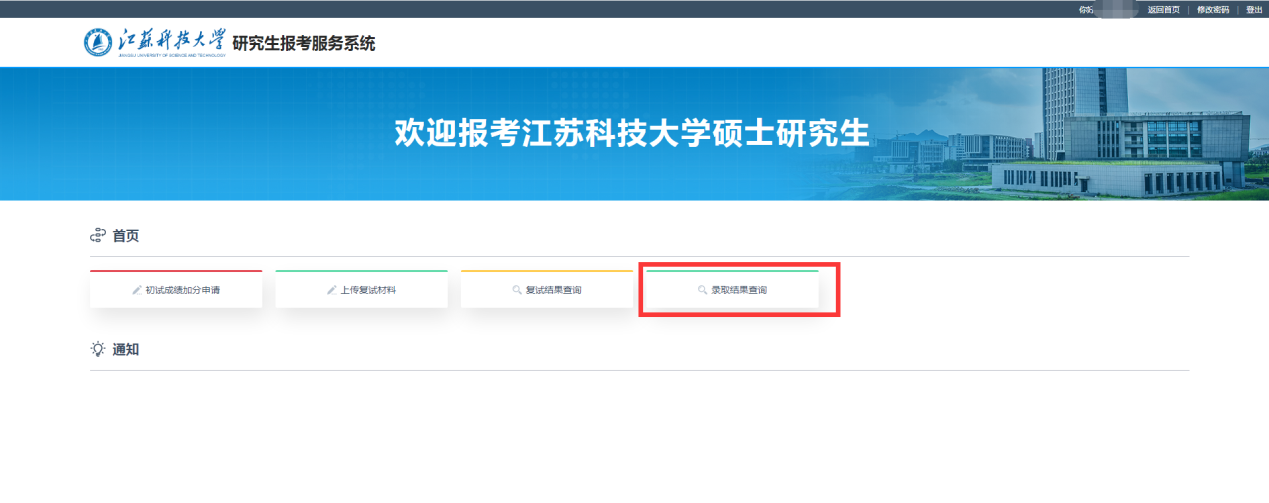
Task: Click the pencil icon on 初试成绩加分申请 card
Action: click(137, 290)
